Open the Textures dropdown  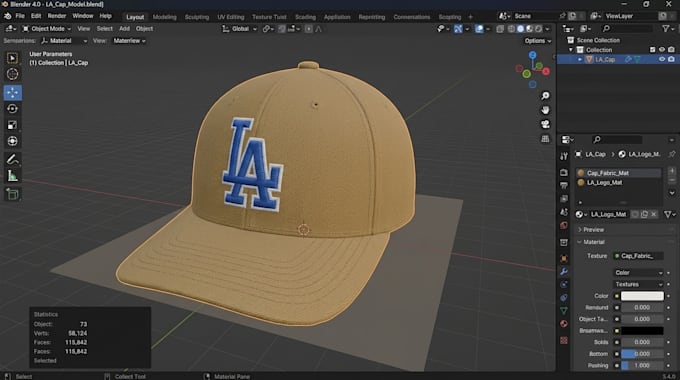[638, 284]
